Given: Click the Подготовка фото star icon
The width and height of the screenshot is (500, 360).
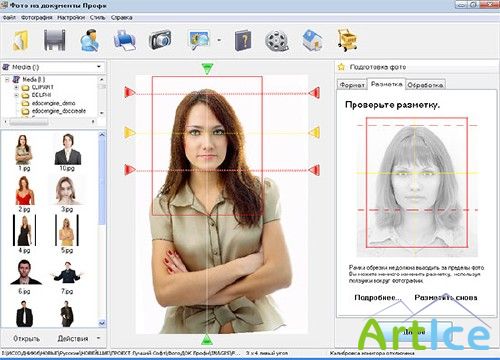Looking at the screenshot, I should pos(341,67).
